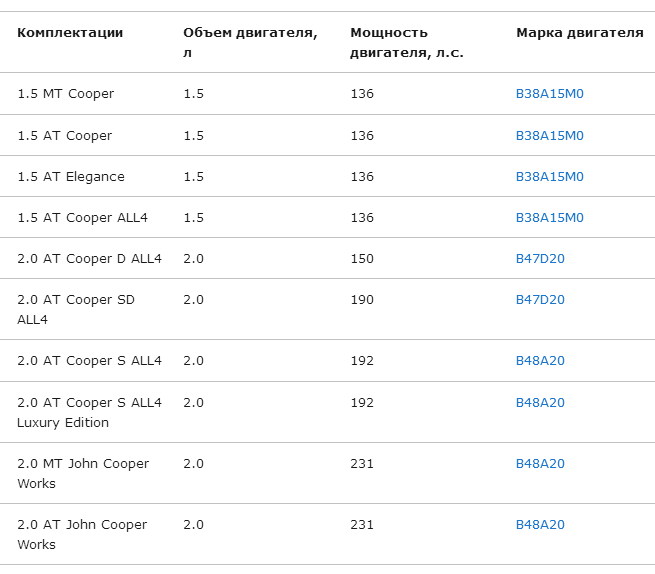Click the Объем двигателя column header

click(250, 43)
